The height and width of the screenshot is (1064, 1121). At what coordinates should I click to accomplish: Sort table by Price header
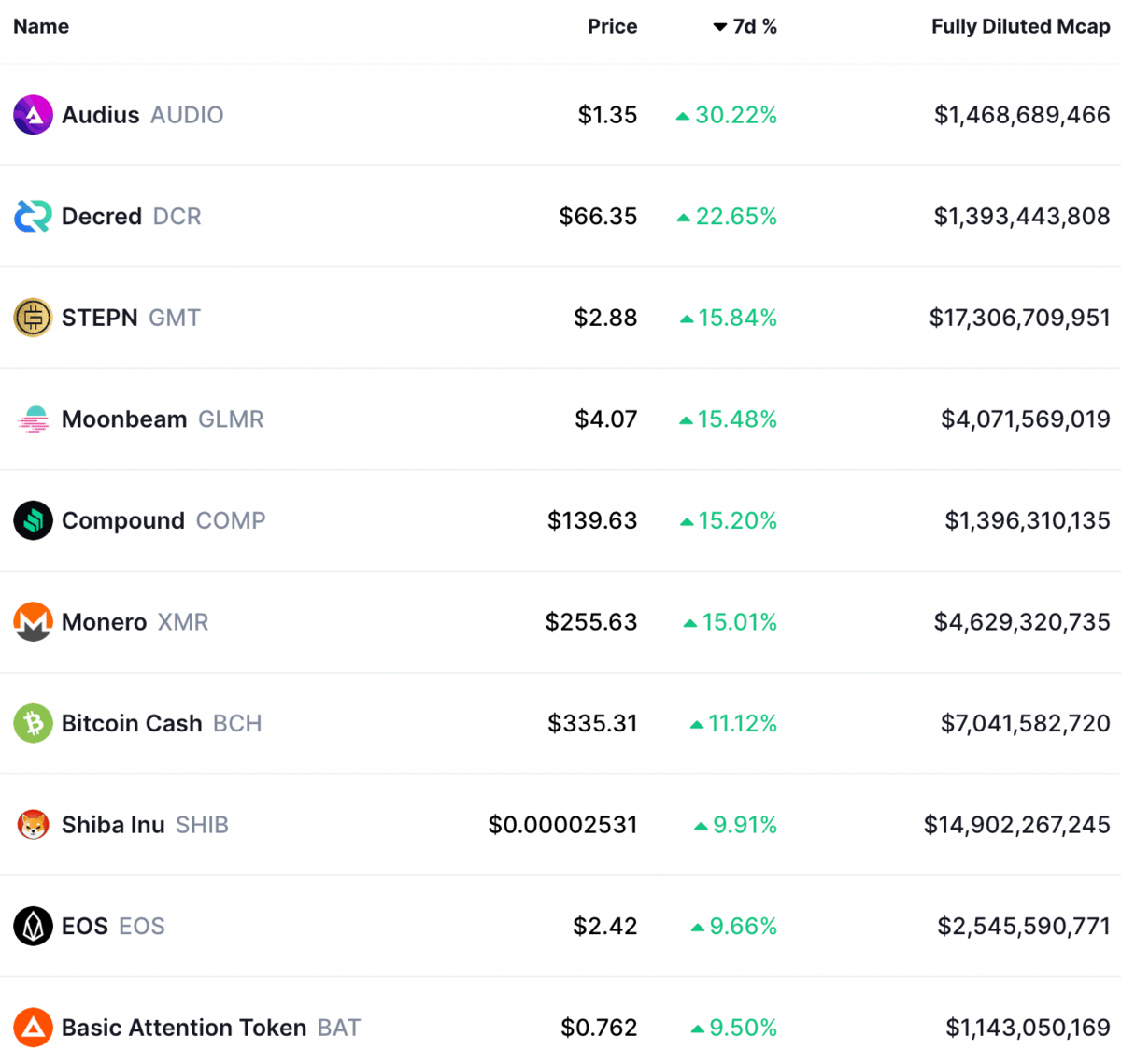(x=612, y=26)
